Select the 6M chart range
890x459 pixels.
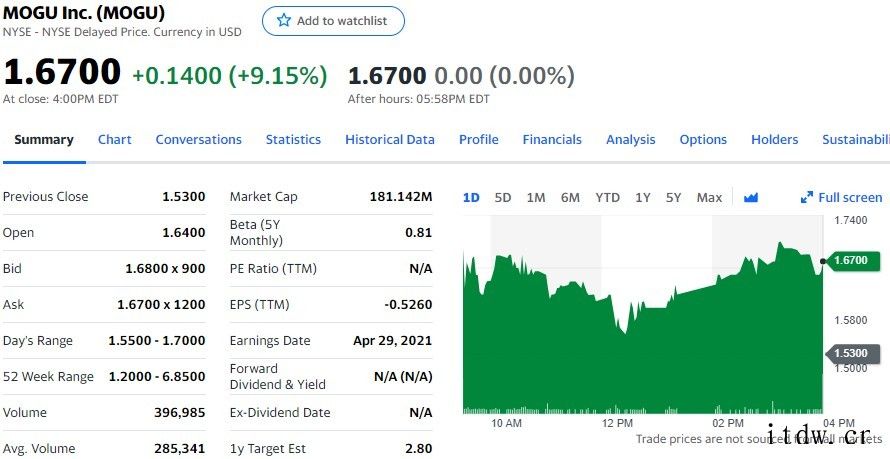(x=570, y=197)
